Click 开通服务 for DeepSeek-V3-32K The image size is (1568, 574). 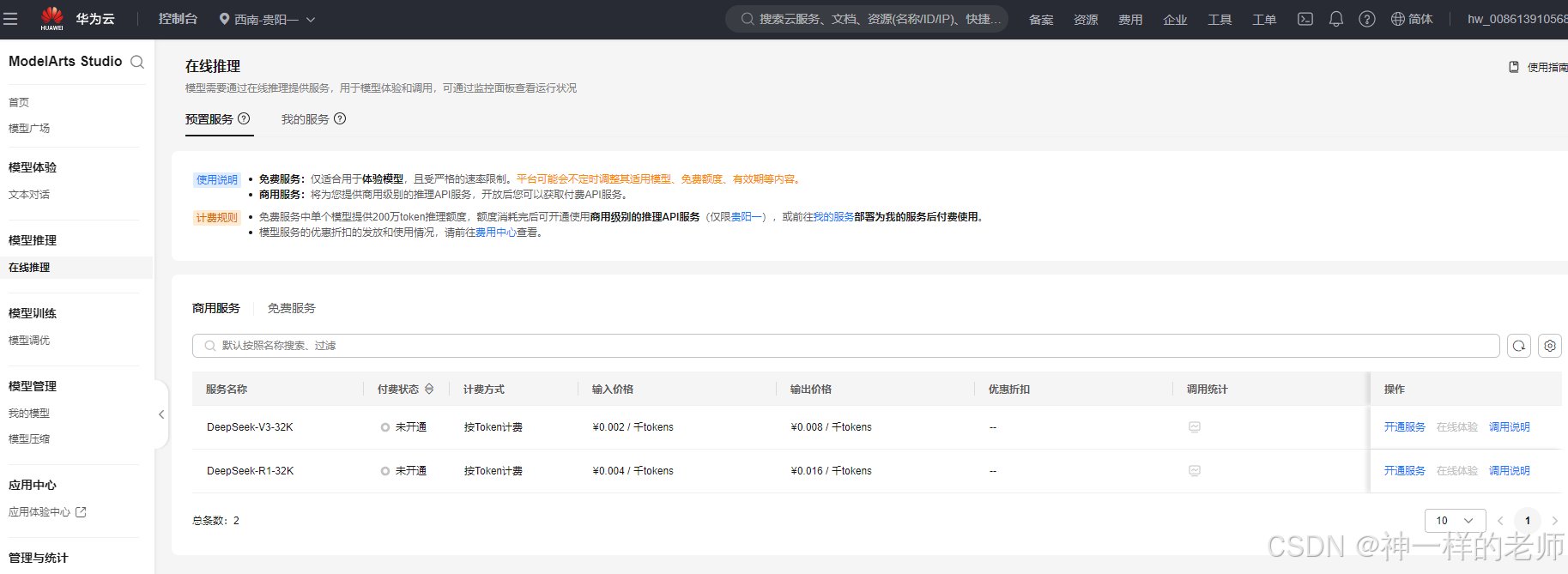[x=1404, y=427]
